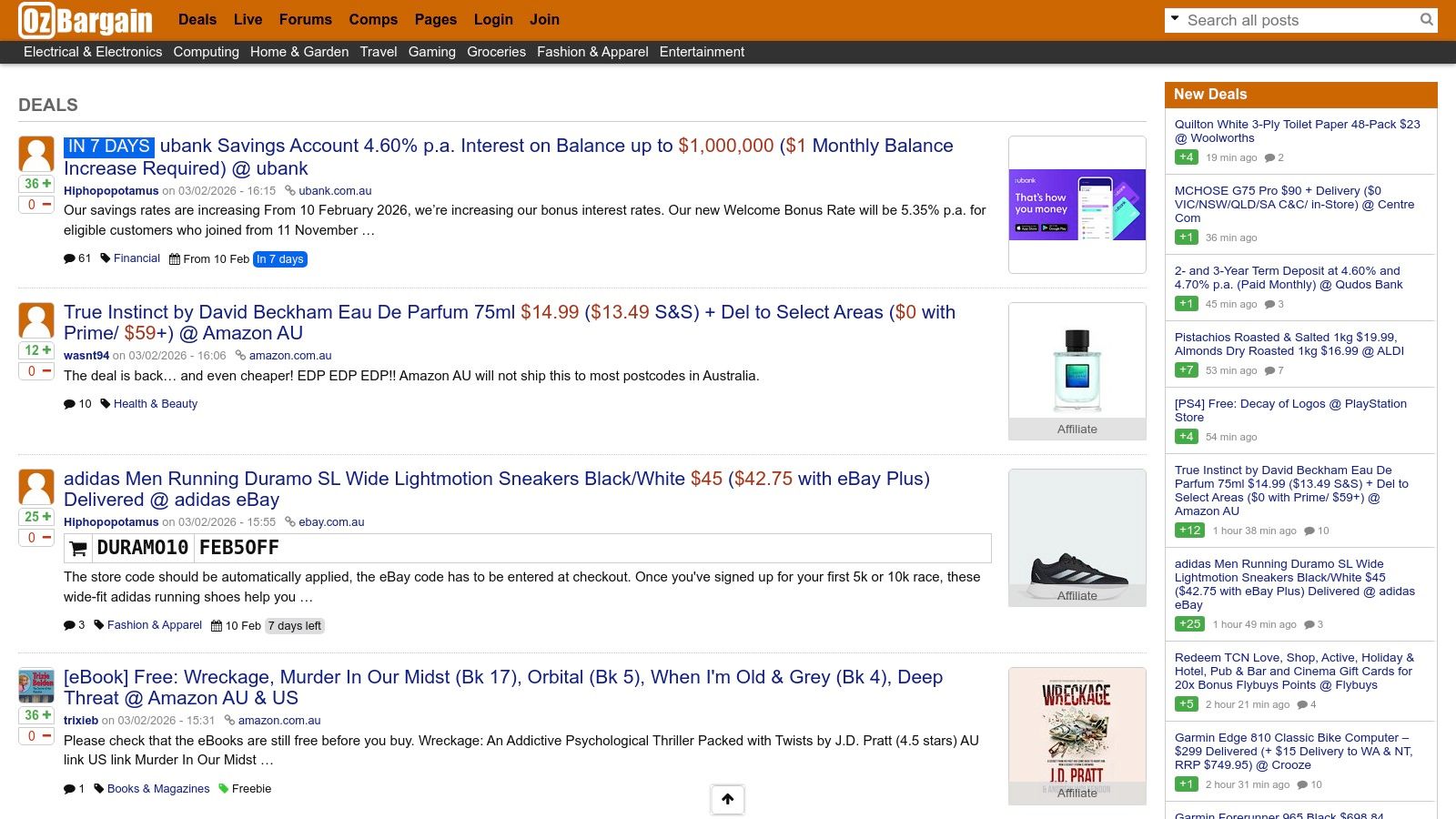Screen dimensions: 1456x819
Task: Open comments on the ubank deal
Action: [x=77, y=258]
